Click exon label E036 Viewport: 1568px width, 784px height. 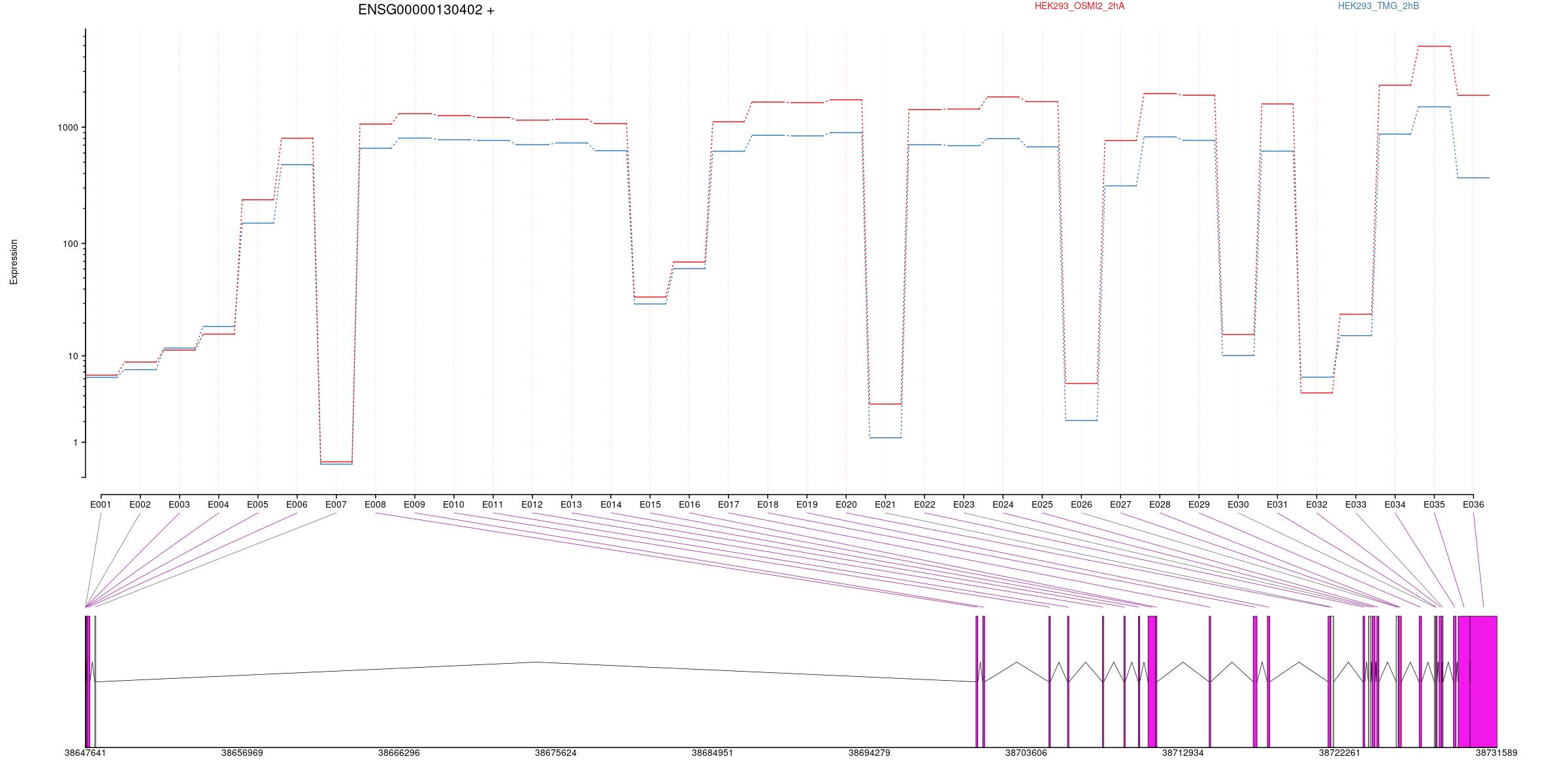(1473, 504)
